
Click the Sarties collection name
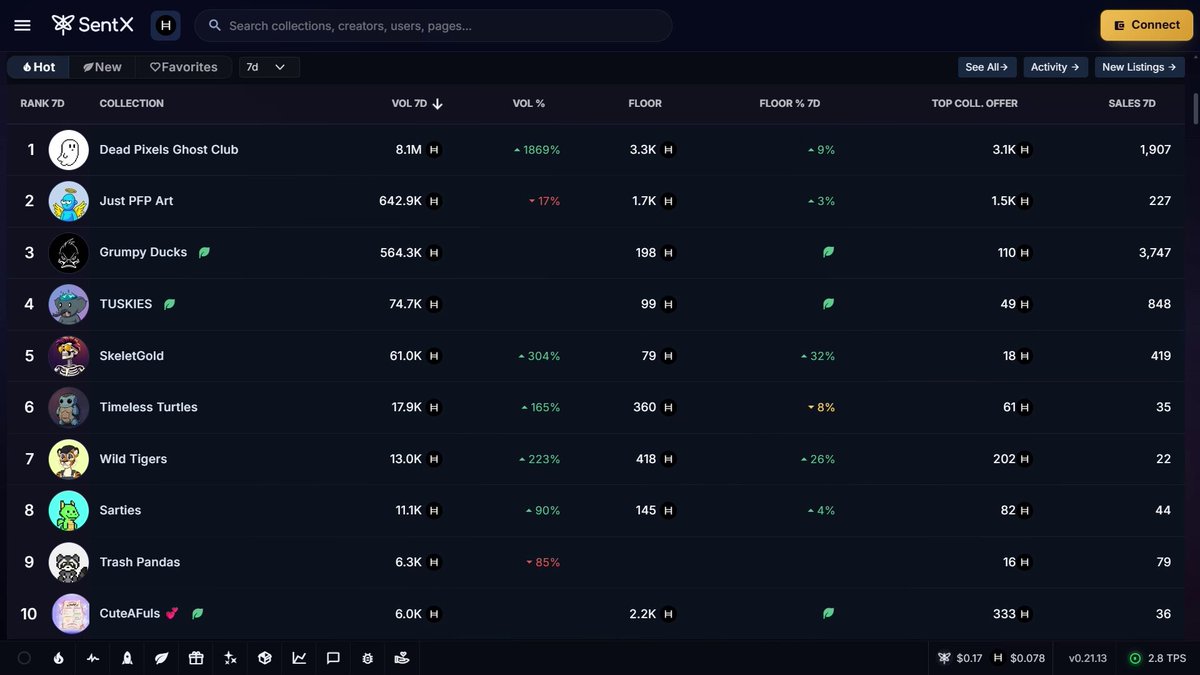click(120, 510)
